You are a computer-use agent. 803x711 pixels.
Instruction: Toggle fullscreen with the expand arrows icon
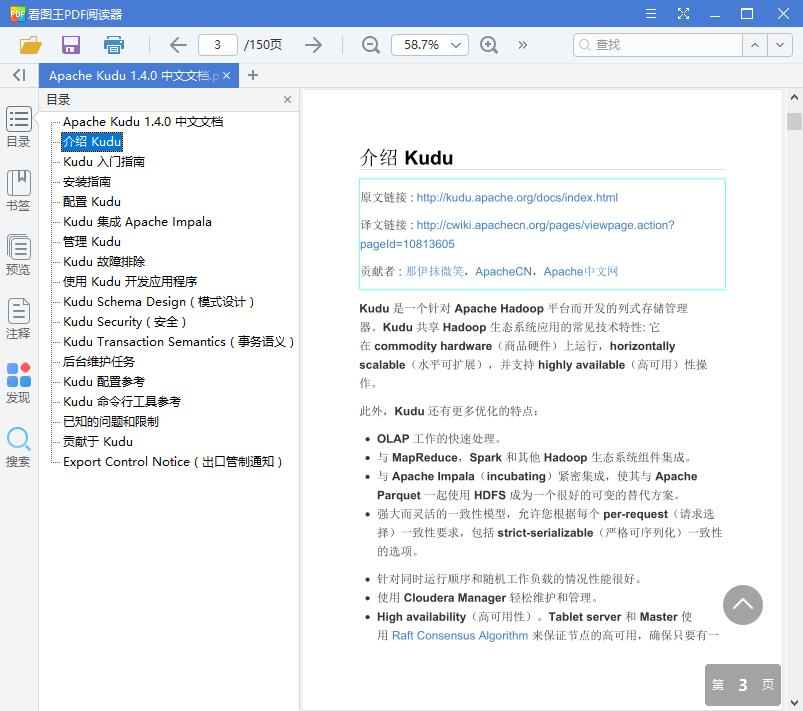pos(683,14)
